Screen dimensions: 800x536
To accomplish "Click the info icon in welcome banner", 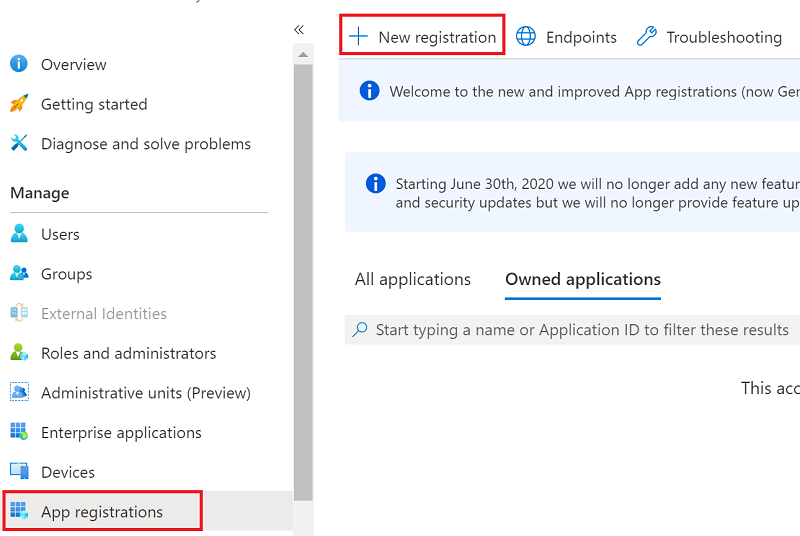I will click(x=369, y=91).
